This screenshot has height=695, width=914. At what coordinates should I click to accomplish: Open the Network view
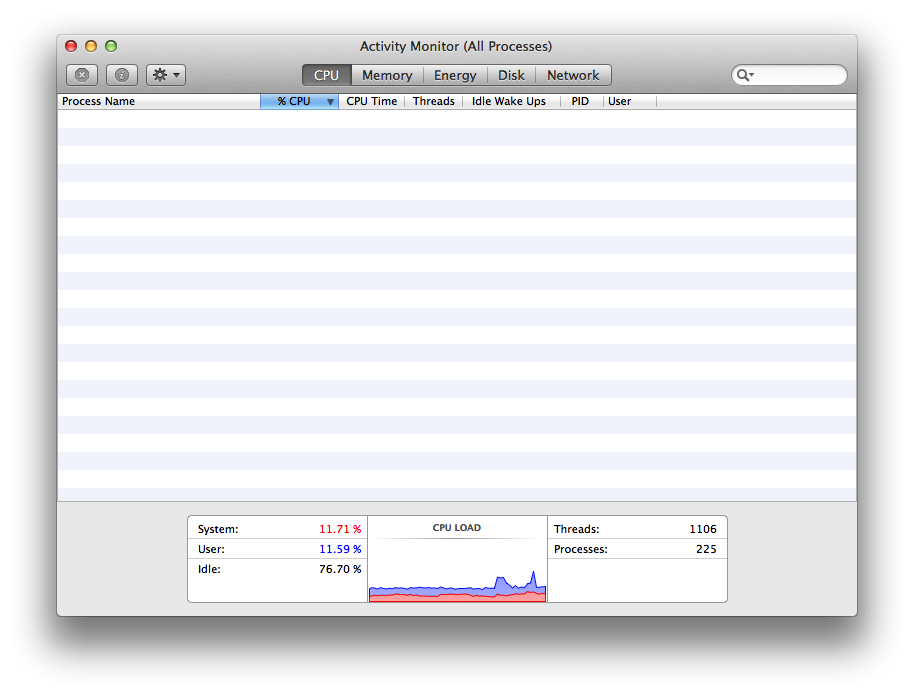tap(573, 74)
